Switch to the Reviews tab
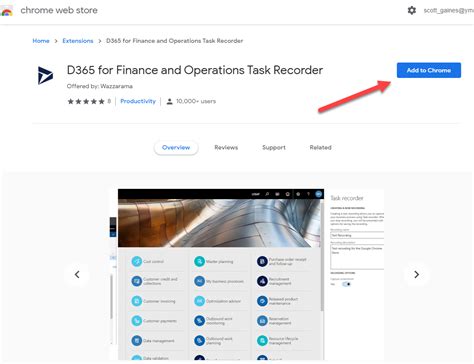 click(226, 147)
